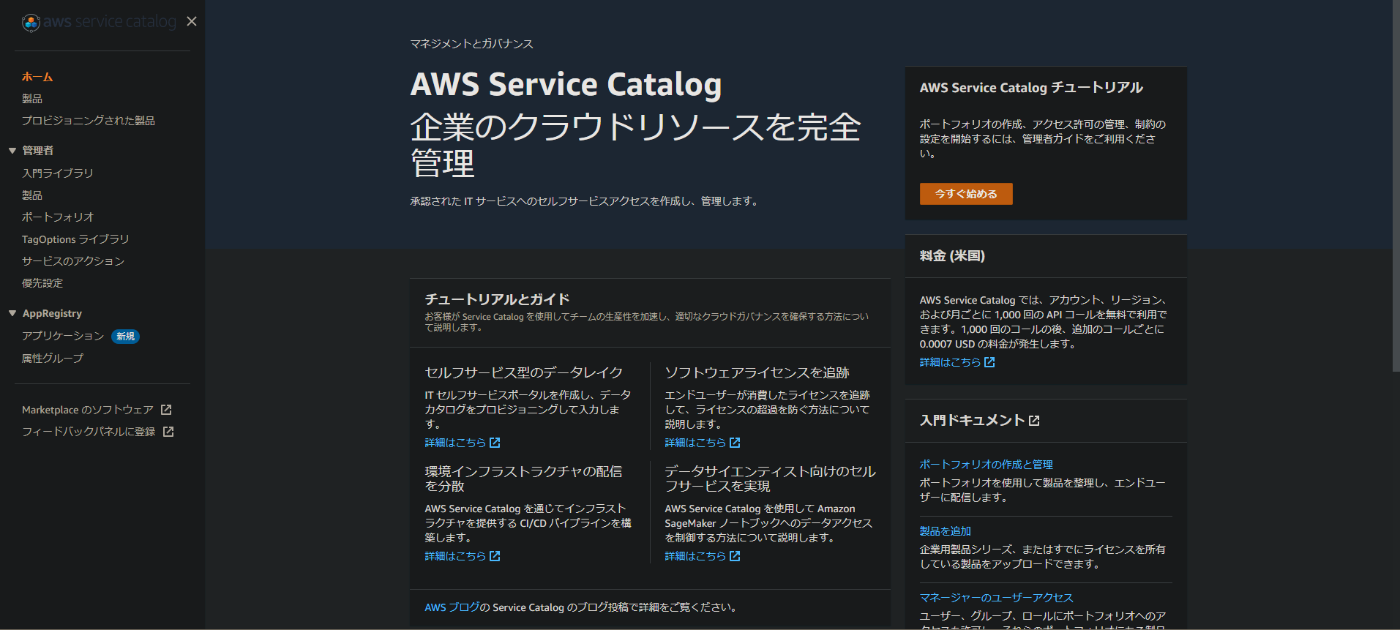The height and width of the screenshot is (630, 1400).
Task: Follow the AWS ブログ link
Action: point(452,607)
